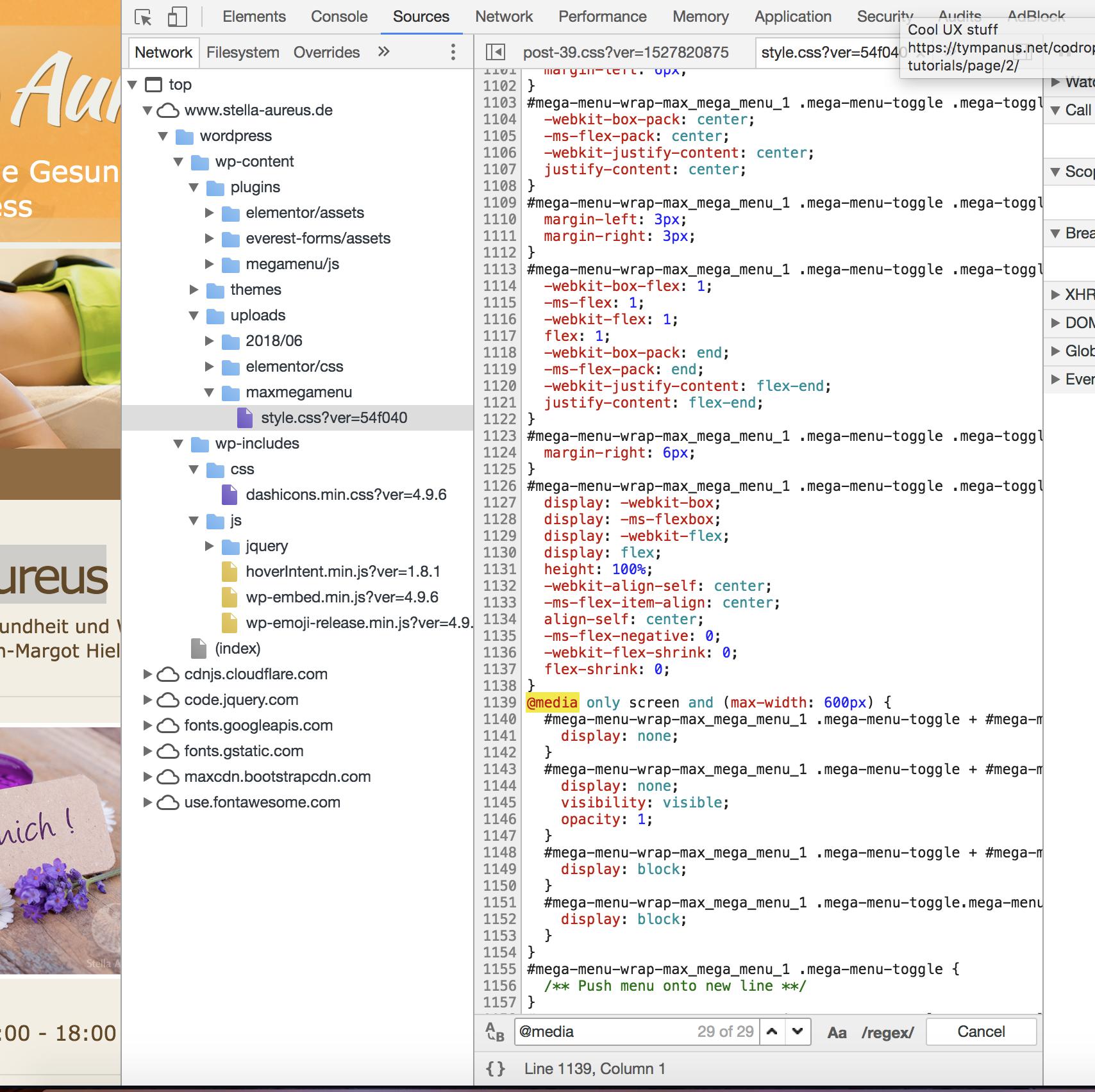Jump to next search match arrow
Screen dimensions: 1095x1092
(798, 1032)
